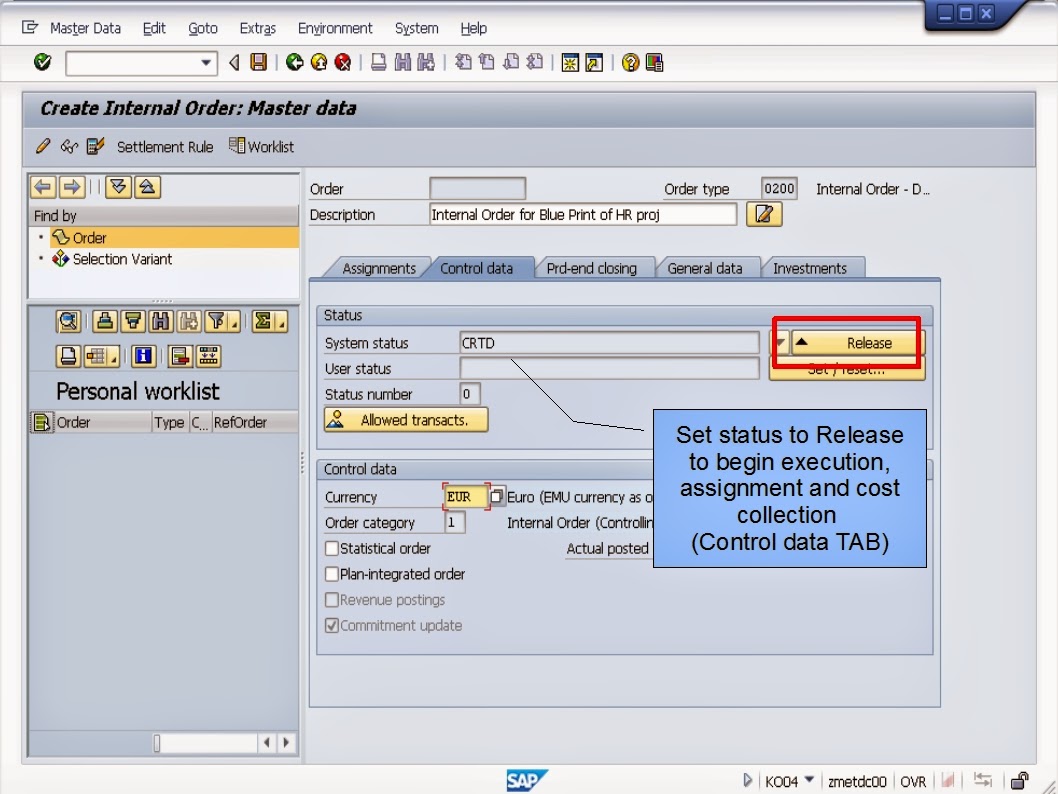Select the binoculars Find icon in the worklist panel
Viewport: 1058px width, 794px height.
[161, 322]
